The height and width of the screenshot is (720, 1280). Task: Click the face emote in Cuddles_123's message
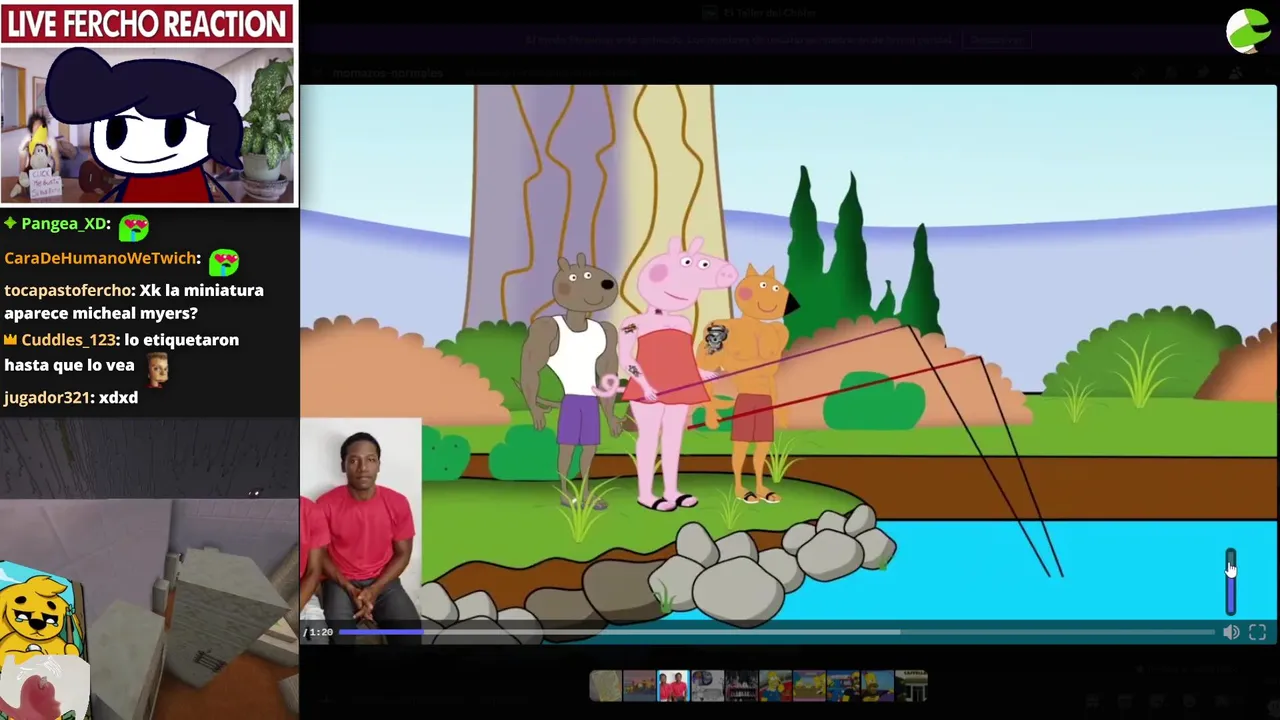[x=157, y=369]
